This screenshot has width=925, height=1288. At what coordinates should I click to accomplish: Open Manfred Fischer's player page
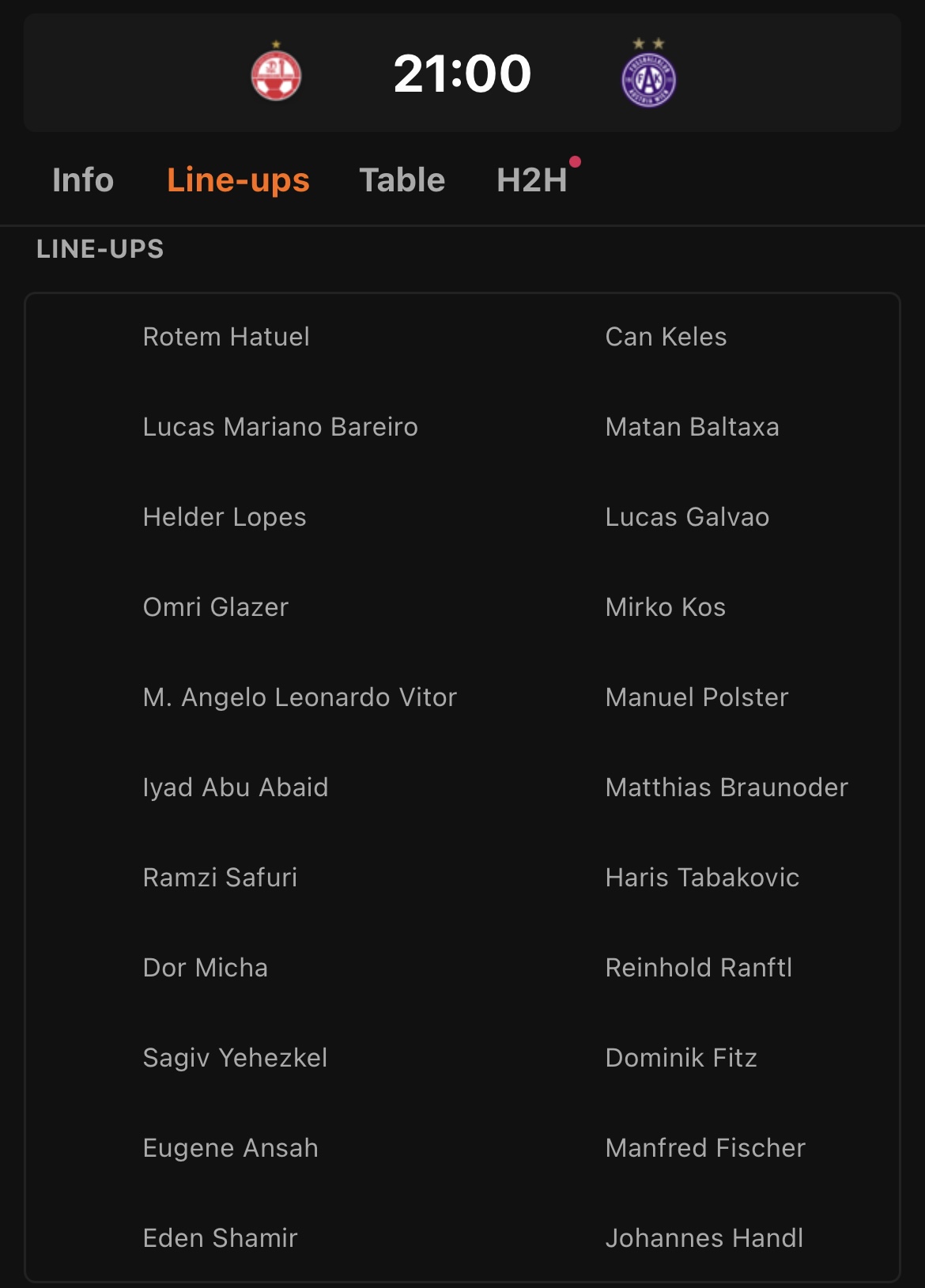click(x=706, y=1148)
